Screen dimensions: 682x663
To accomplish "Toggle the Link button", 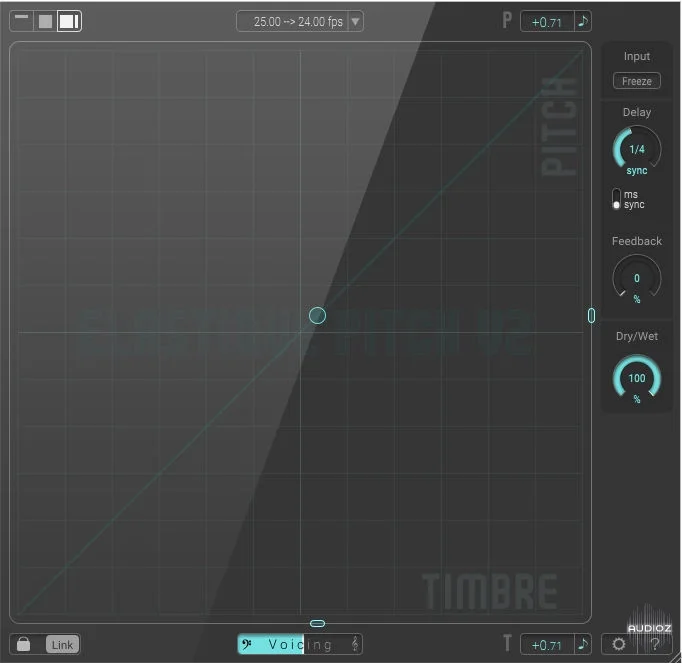I will click(62, 645).
